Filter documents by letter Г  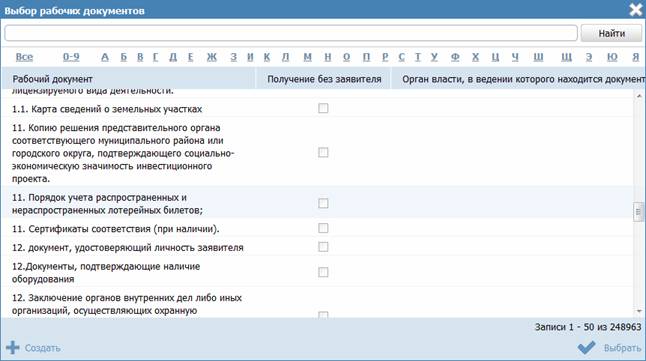point(155,57)
